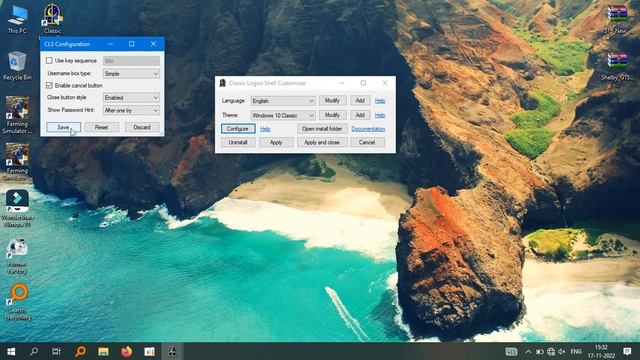Viewport: 640px width, 360px height.
Task: Click Apply and close
Action: [x=322, y=142]
